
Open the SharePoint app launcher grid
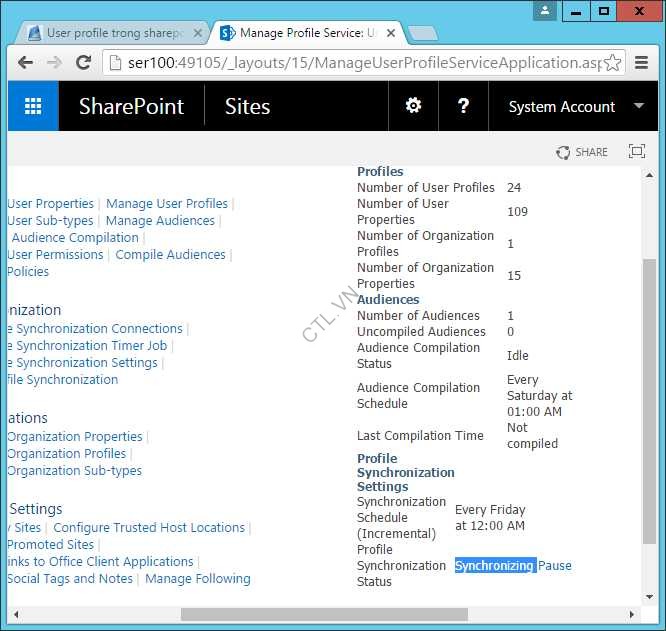pos(33,107)
